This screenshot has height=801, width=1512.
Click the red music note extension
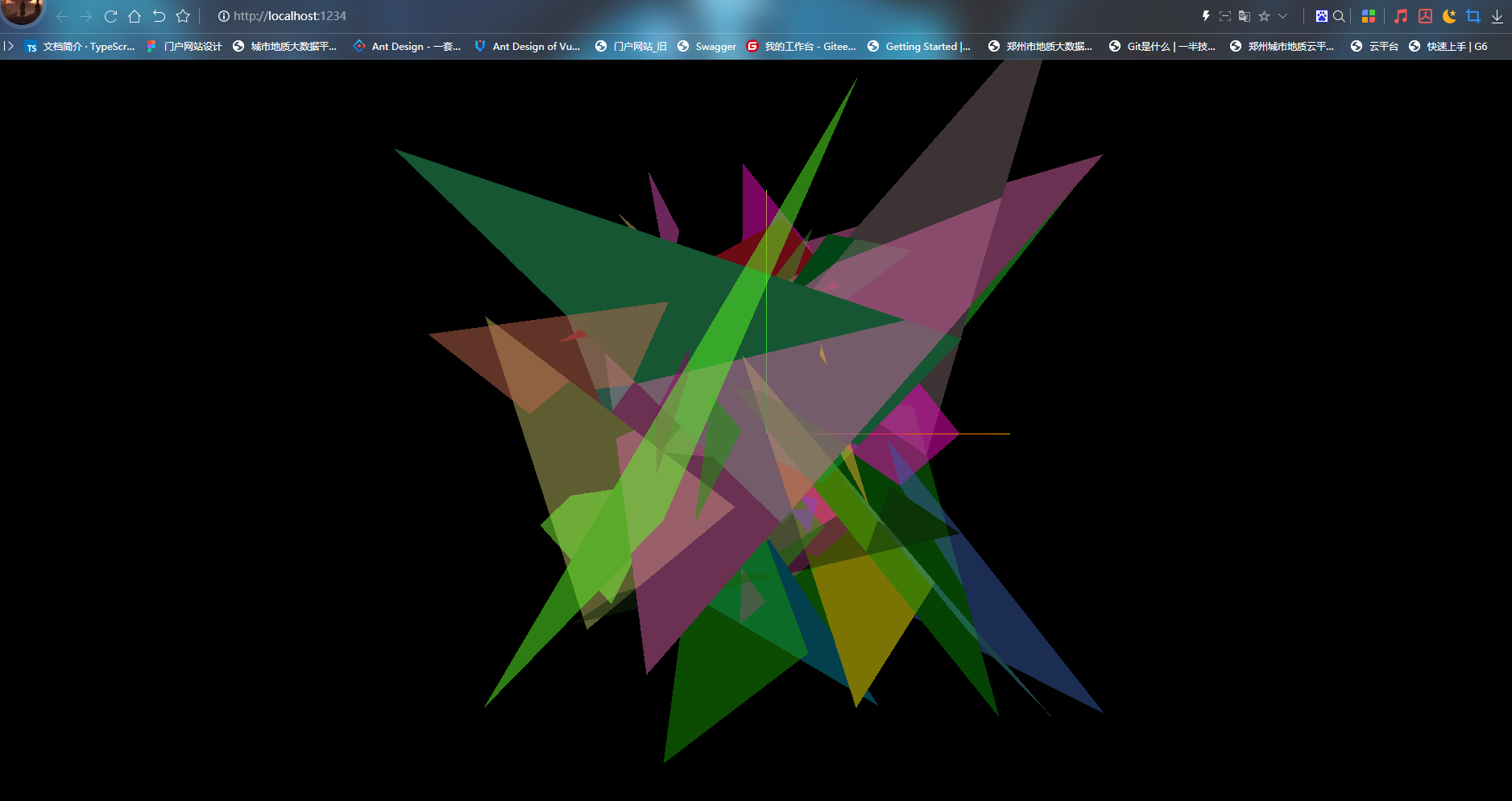point(1401,16)
